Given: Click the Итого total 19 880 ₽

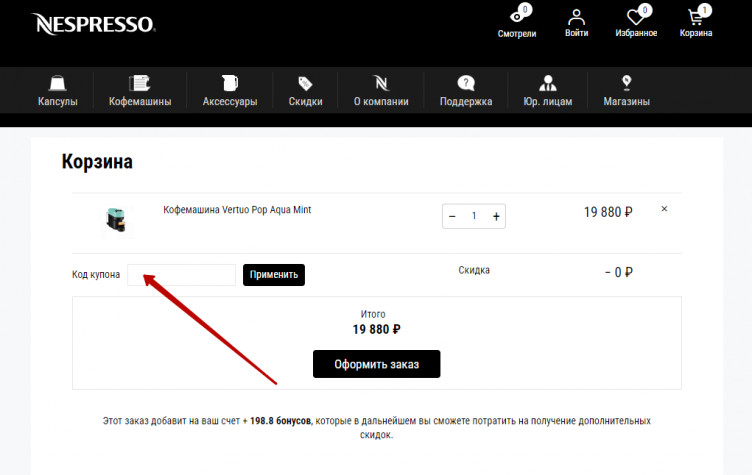Looking at the screenshot, I should 376,330.
